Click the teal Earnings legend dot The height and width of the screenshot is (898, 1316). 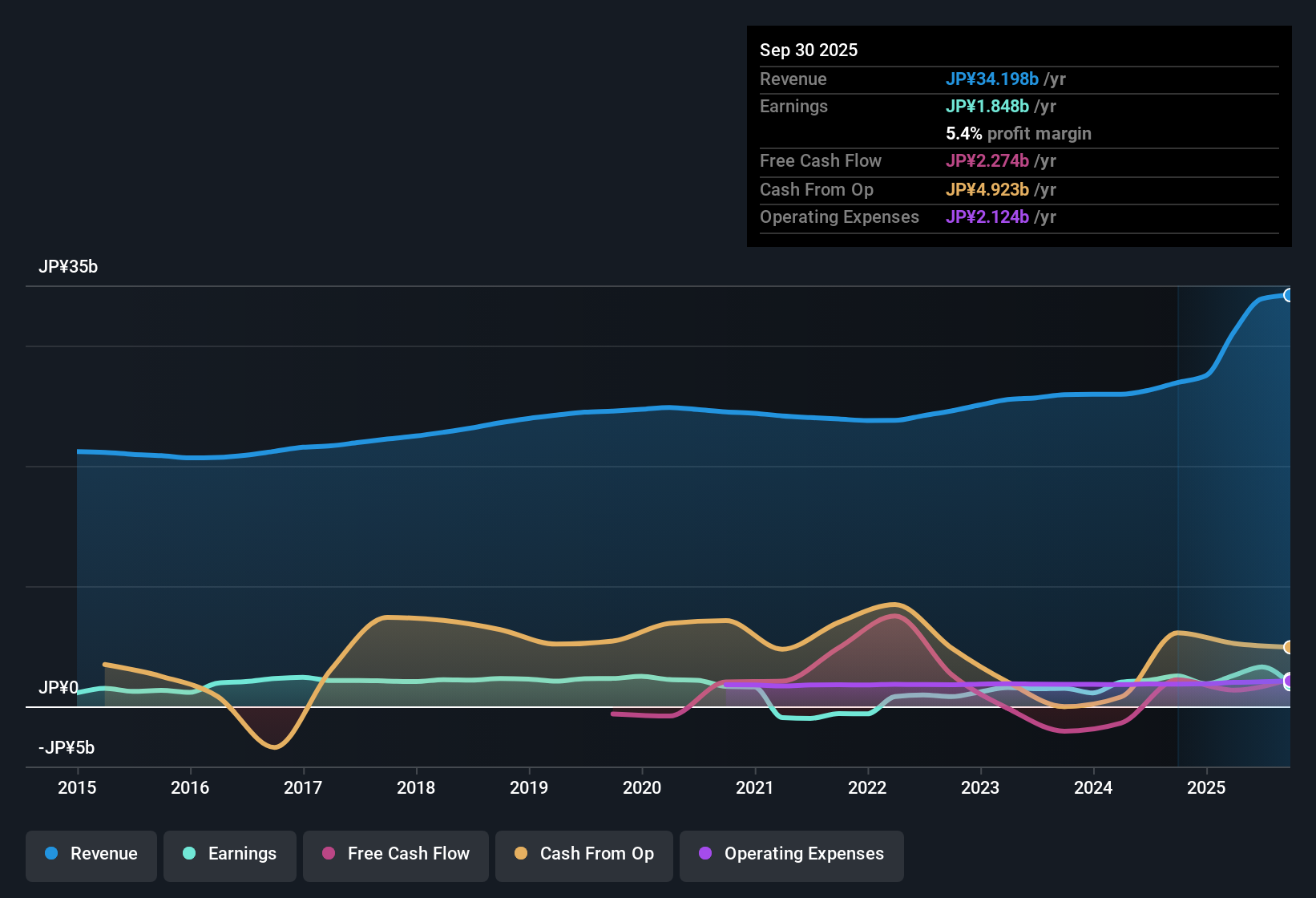[x=189, y=854]
